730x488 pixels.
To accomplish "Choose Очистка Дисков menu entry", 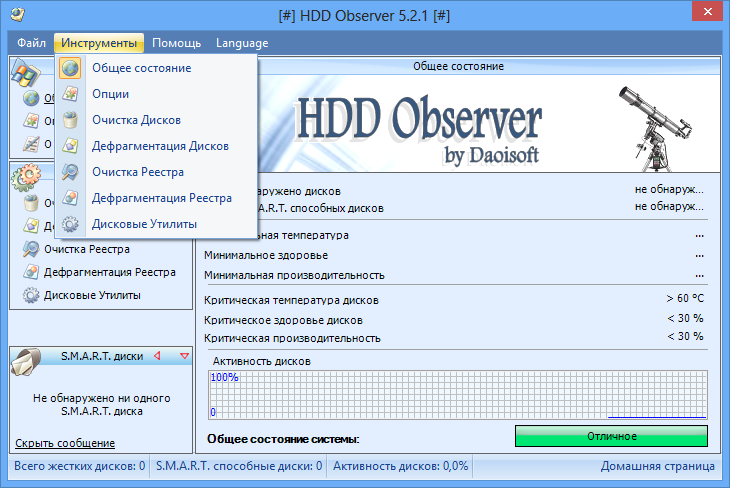I will coord(156,120).
